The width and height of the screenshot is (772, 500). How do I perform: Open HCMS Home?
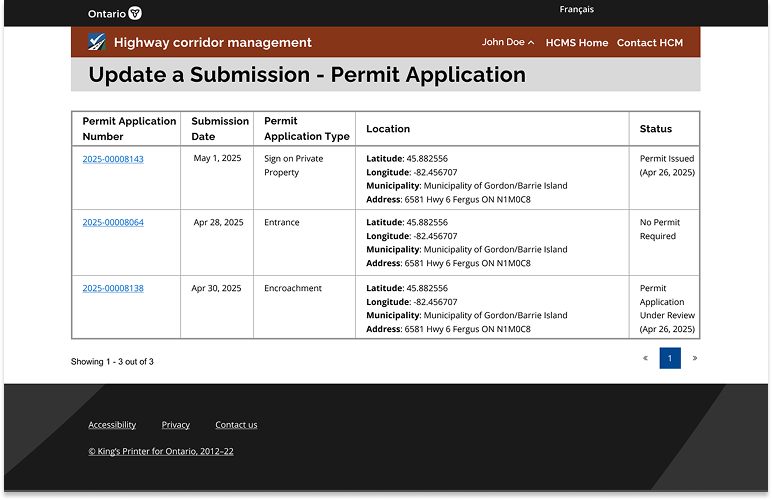[x=577, y=43]
